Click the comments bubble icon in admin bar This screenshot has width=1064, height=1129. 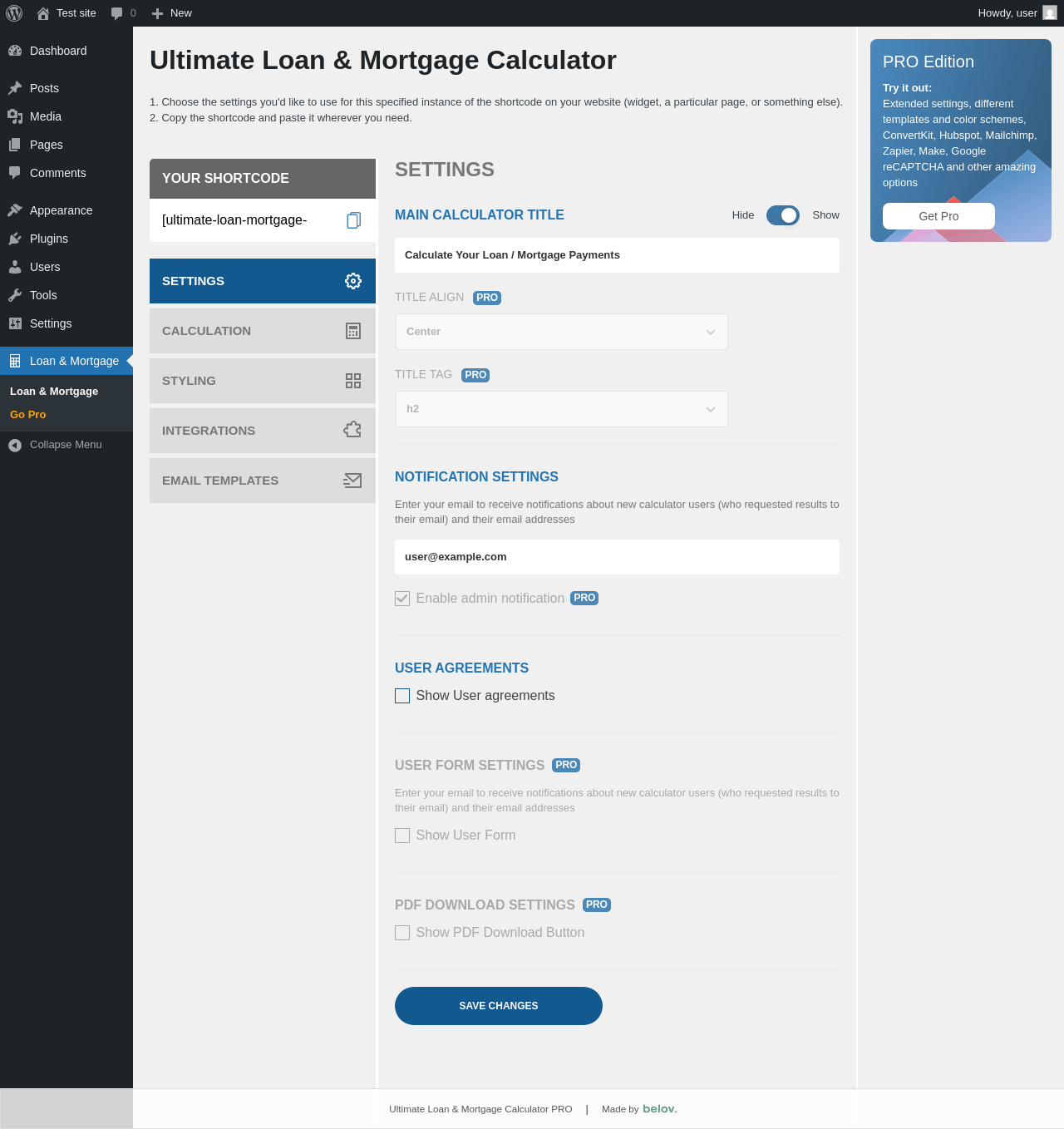click(116, 13)
